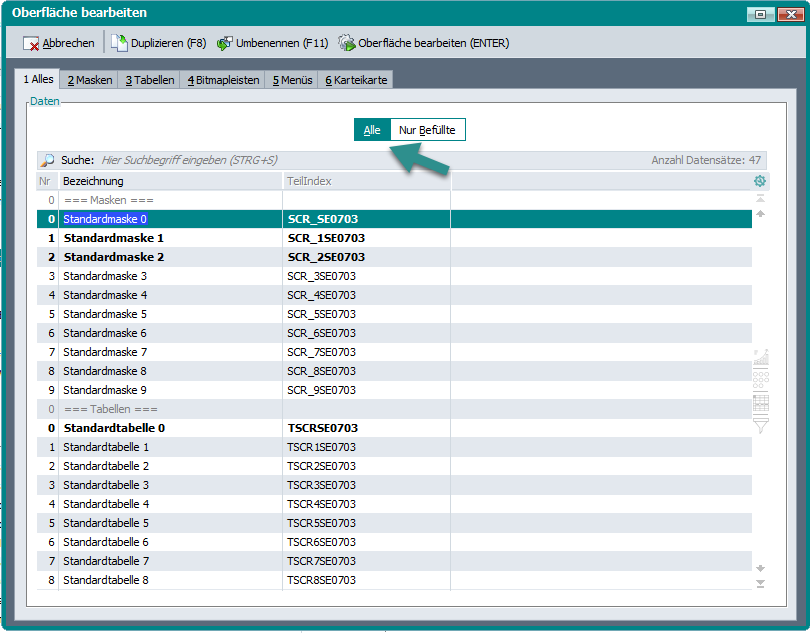Select the Standardtabelle 0 row
Image resolution: width=810 pixels, height=633 pixels.
[114, 428]
